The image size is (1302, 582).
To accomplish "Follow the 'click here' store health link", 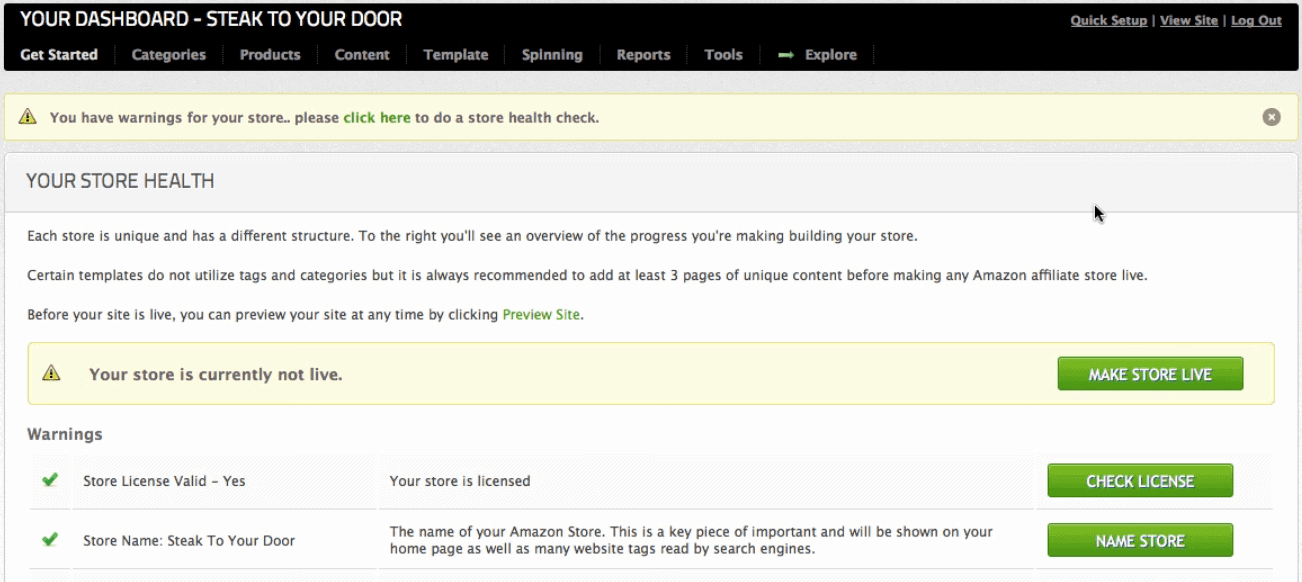I will 377,118.
